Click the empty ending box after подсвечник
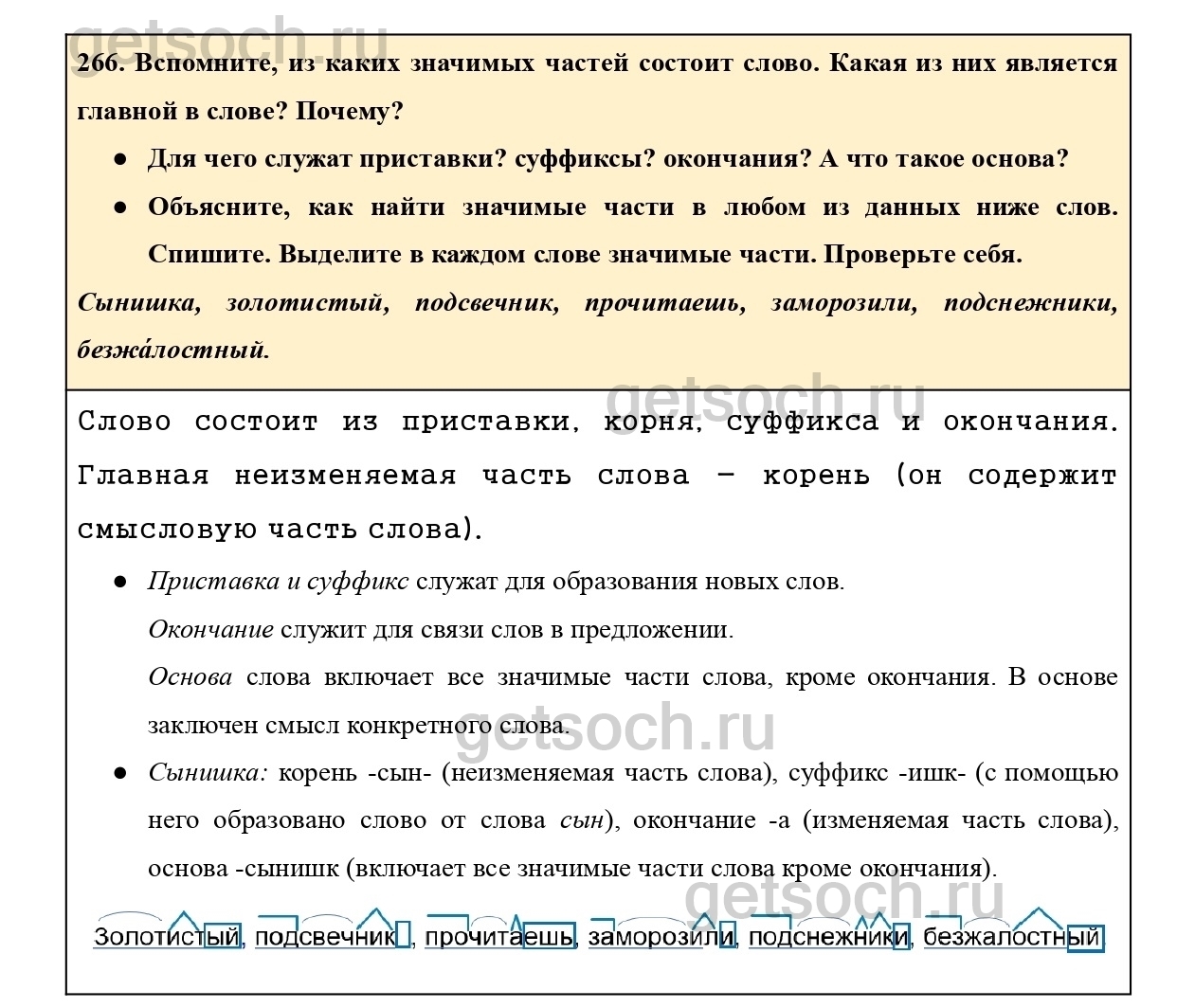 tap(403, 936)
